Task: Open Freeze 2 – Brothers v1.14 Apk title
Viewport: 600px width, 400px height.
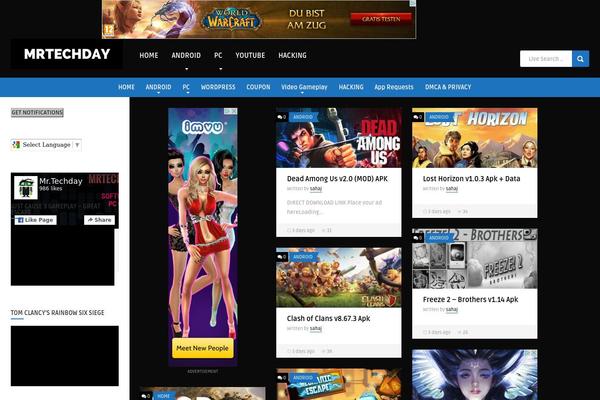Action: click(470, 300)
